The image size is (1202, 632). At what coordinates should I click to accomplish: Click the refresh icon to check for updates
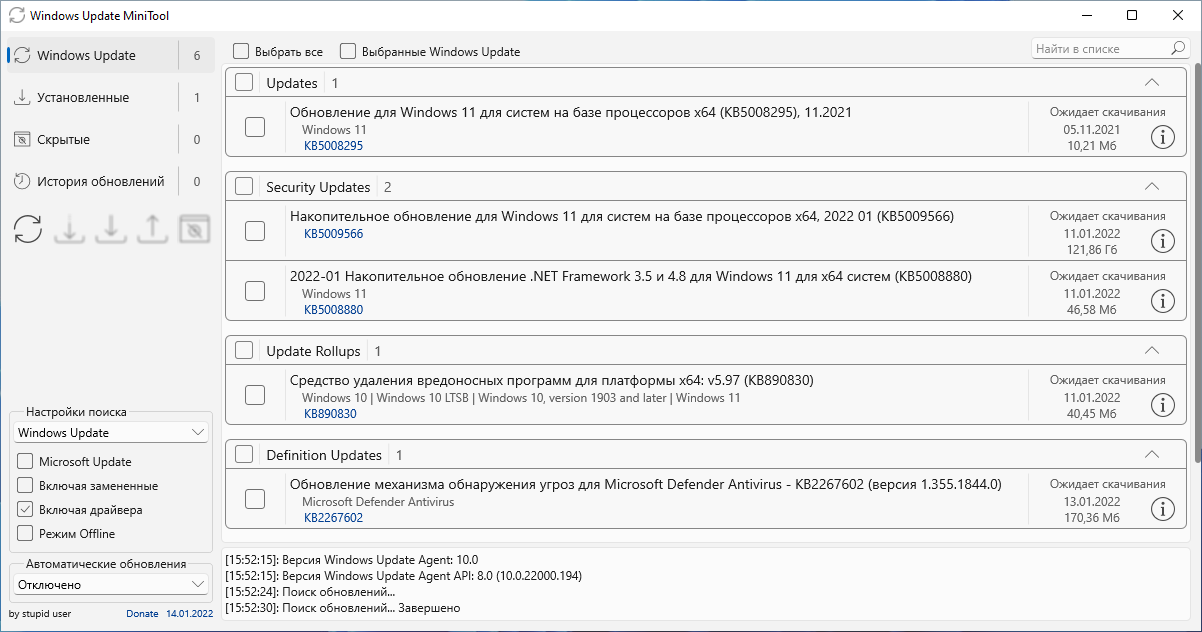point(28,229)
